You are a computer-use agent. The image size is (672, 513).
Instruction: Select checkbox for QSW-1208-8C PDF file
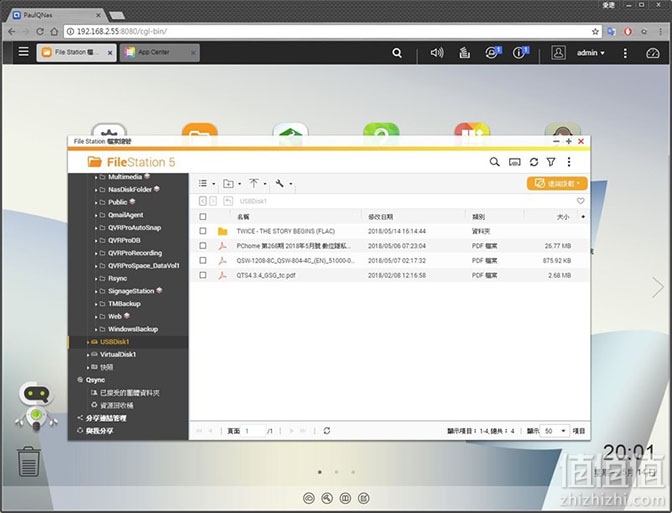pos(203,260)
